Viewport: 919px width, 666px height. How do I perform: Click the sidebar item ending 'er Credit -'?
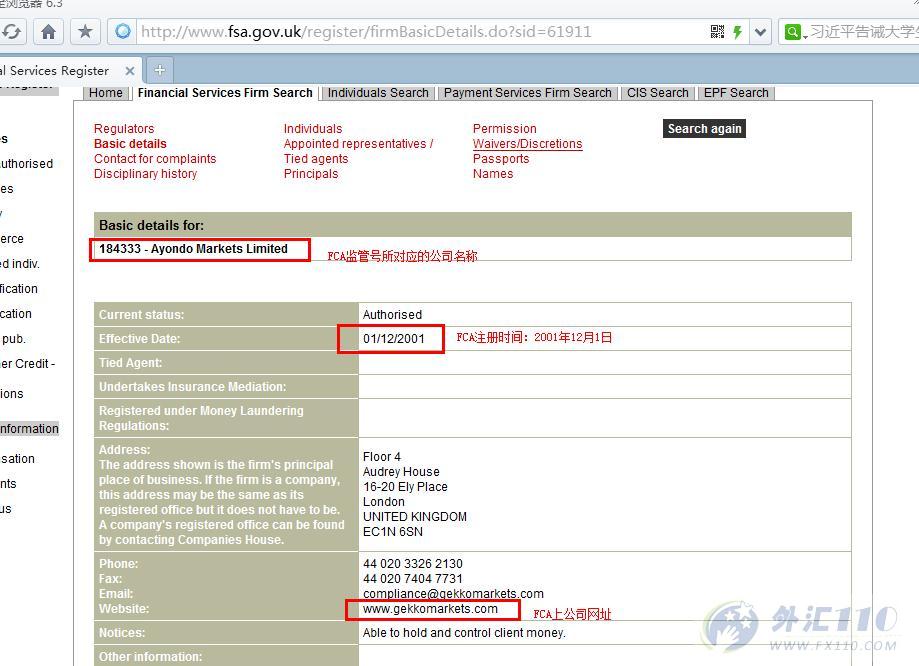coord(27,363)
